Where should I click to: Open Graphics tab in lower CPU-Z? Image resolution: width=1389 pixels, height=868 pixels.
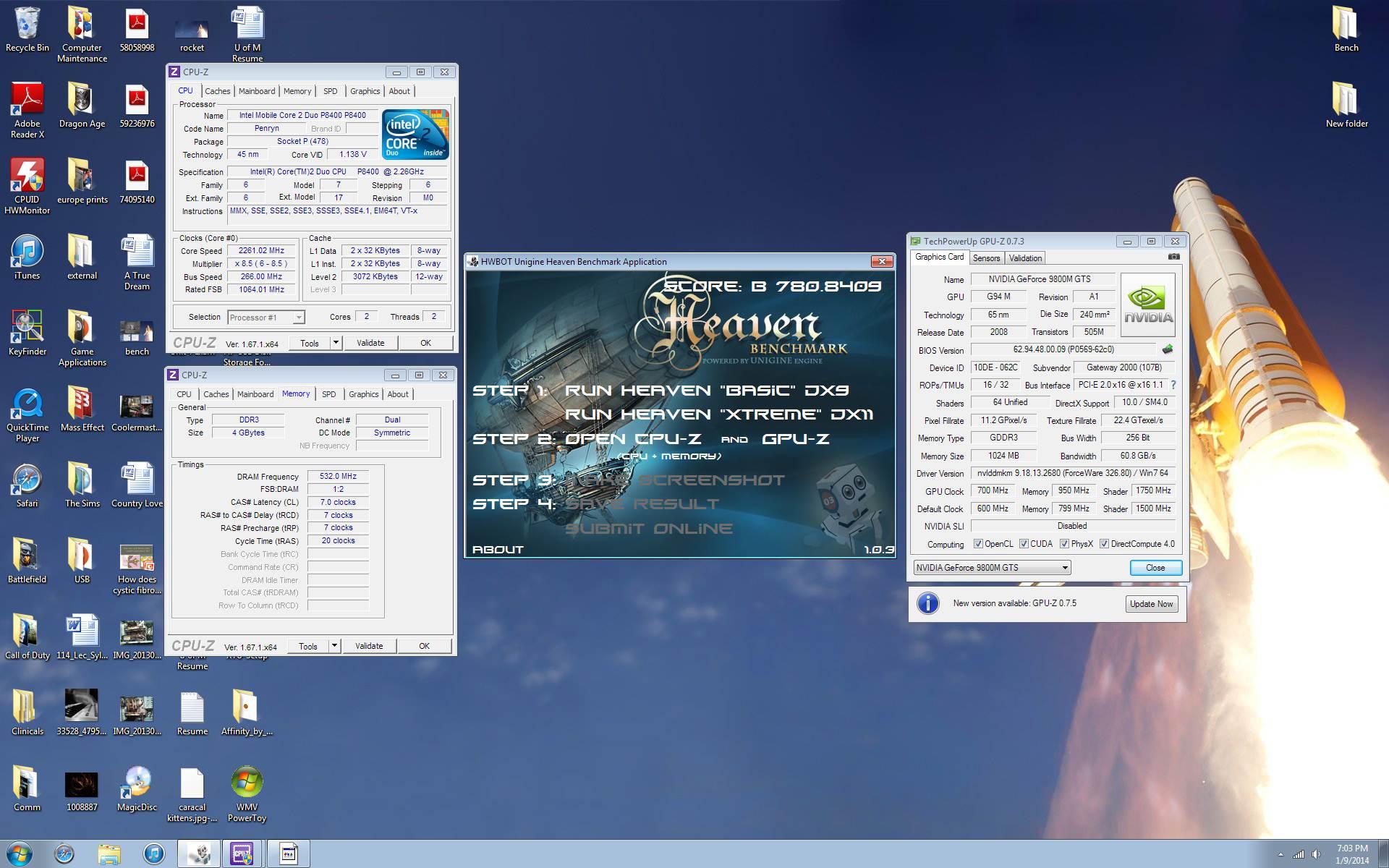(x=363, y=394)
